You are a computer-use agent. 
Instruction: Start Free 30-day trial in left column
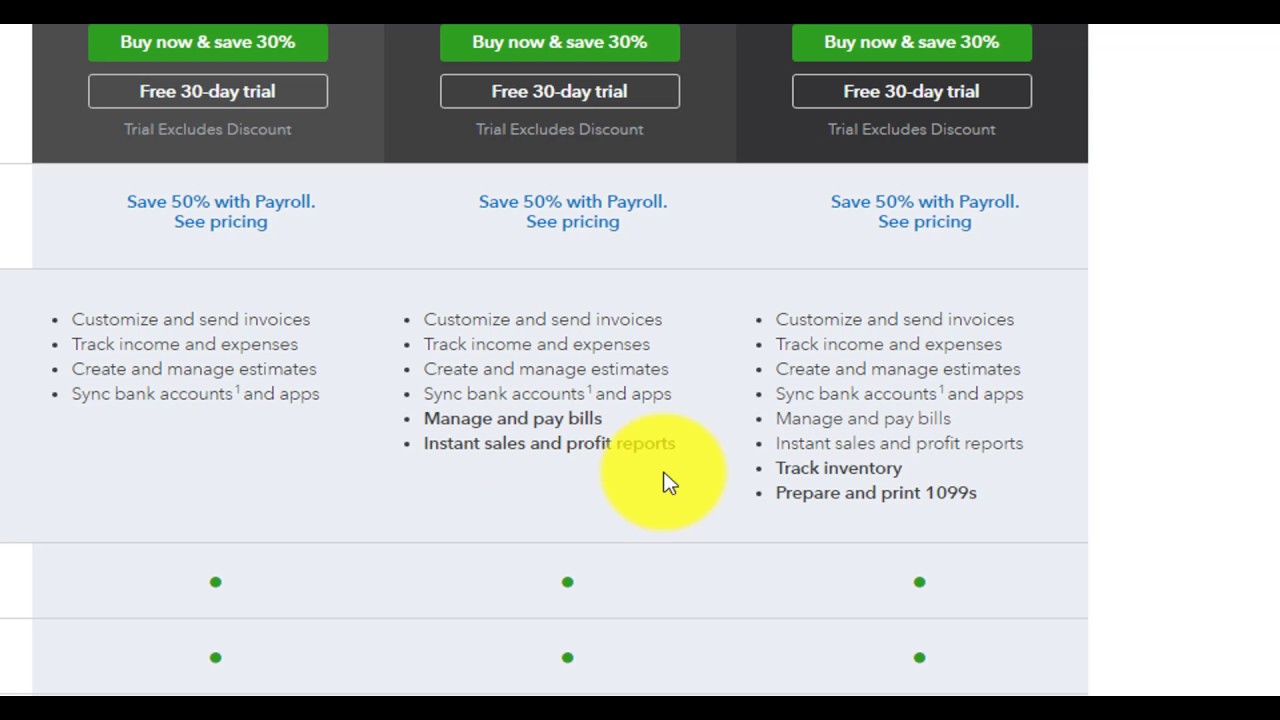click(207, 91)
